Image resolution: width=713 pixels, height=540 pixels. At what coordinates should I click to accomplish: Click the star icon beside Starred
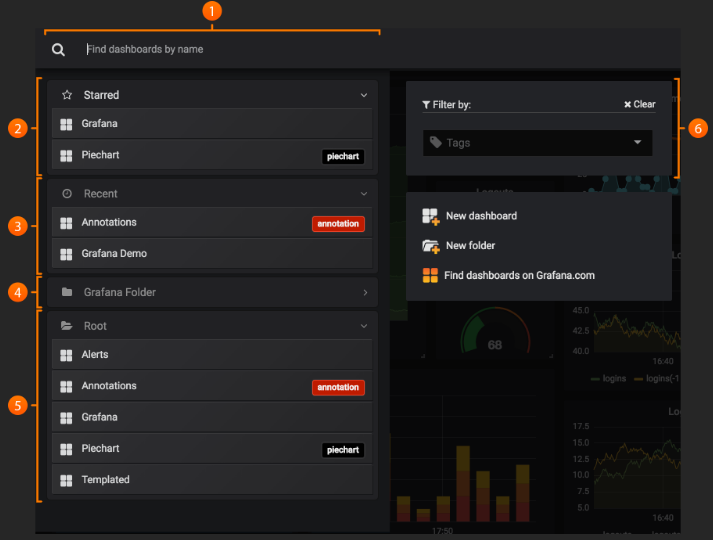(67, 95)
